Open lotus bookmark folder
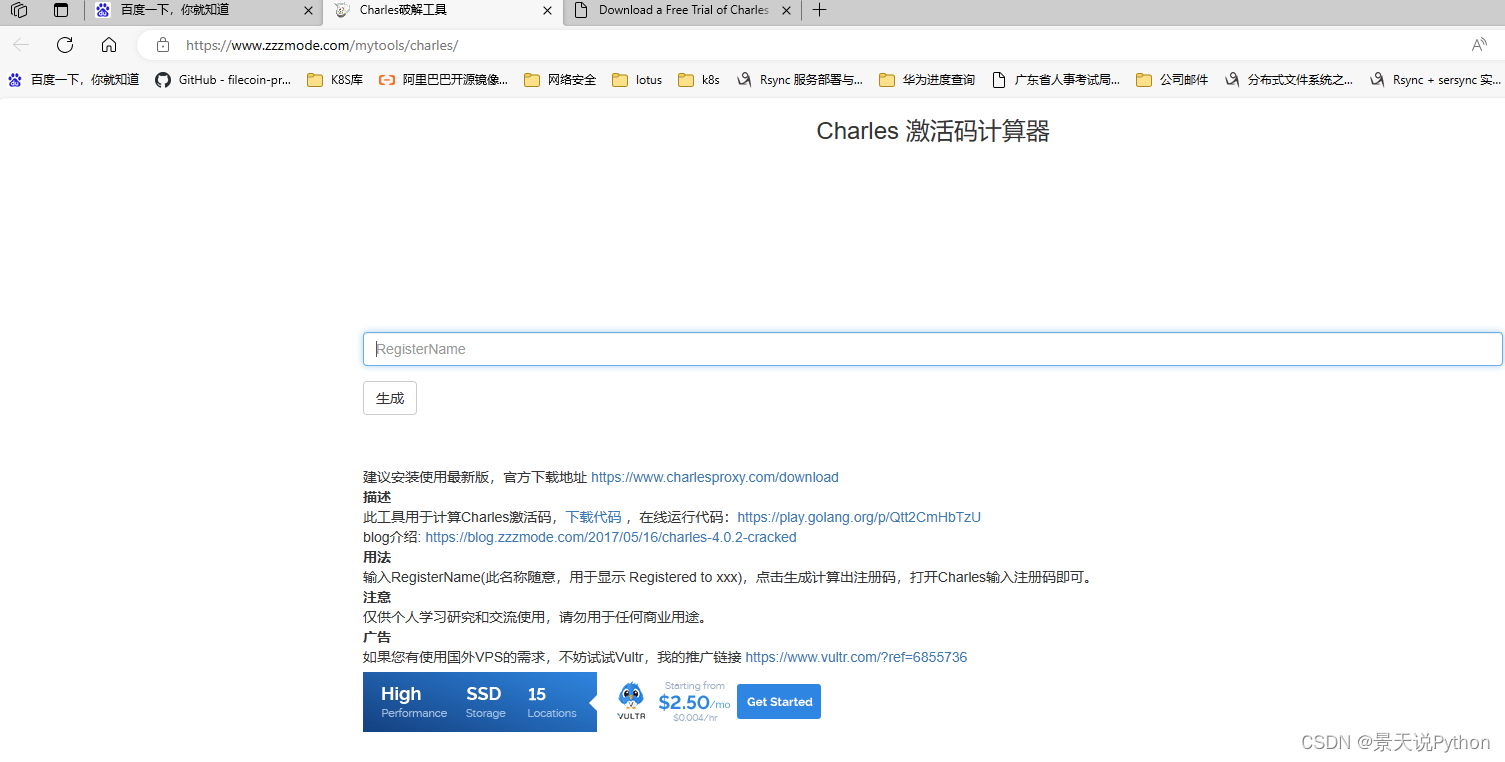Screen dimensions: 1505x762 click(637, 80)
